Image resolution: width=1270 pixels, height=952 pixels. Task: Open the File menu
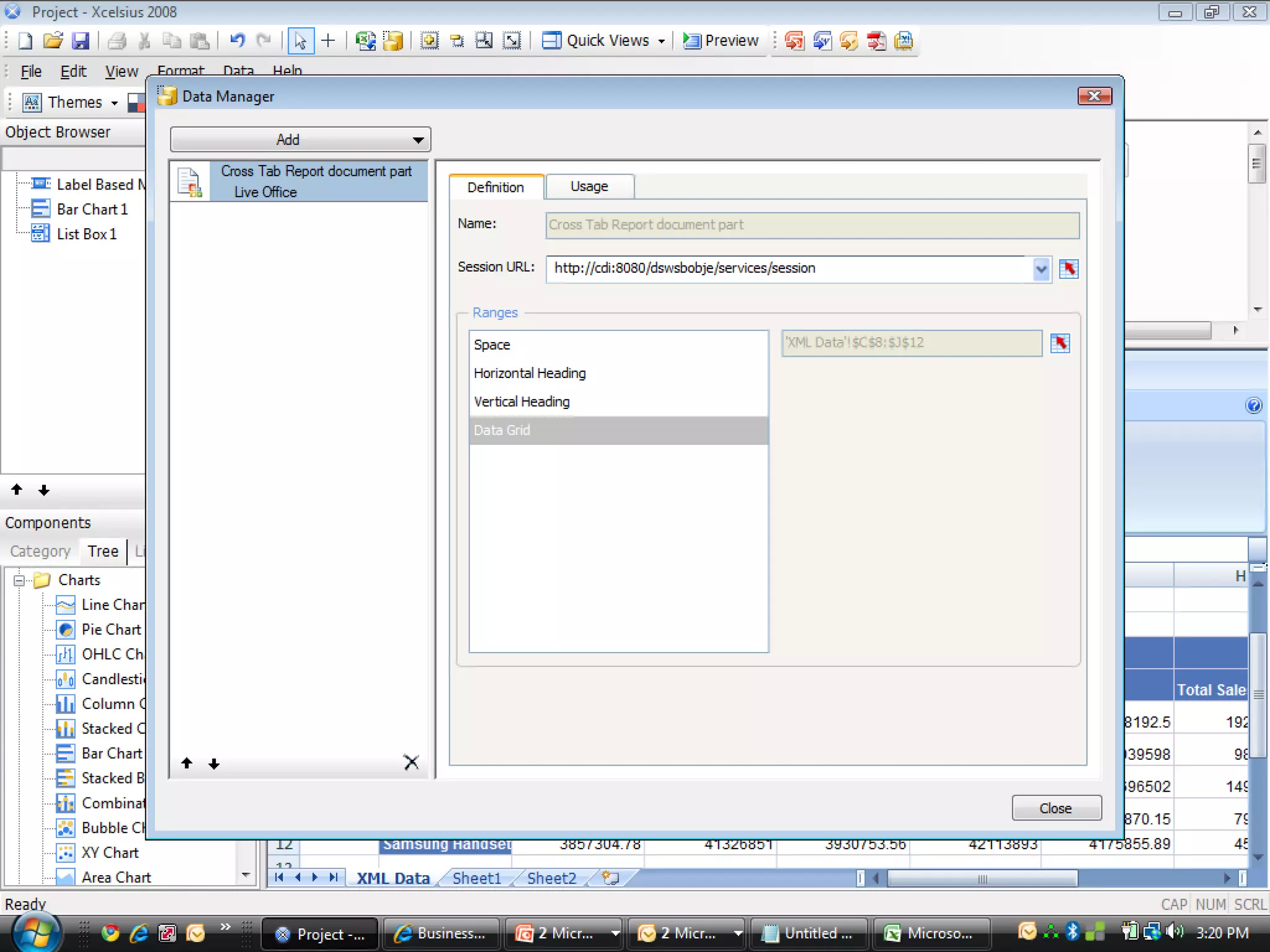[x=31, y=71]
